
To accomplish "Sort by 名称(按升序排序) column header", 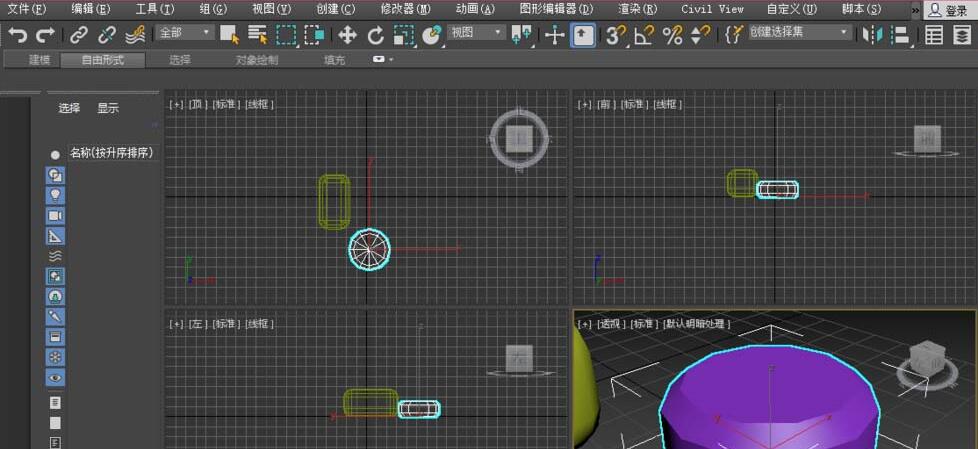I will coord(112,153).
